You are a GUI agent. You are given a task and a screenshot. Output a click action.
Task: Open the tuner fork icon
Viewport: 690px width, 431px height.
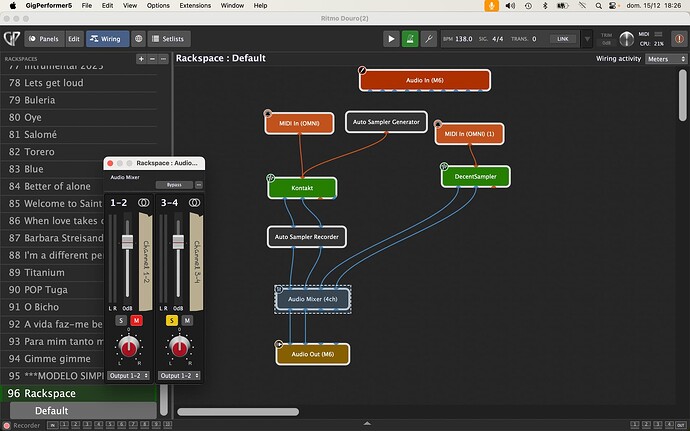click(429, 39)
